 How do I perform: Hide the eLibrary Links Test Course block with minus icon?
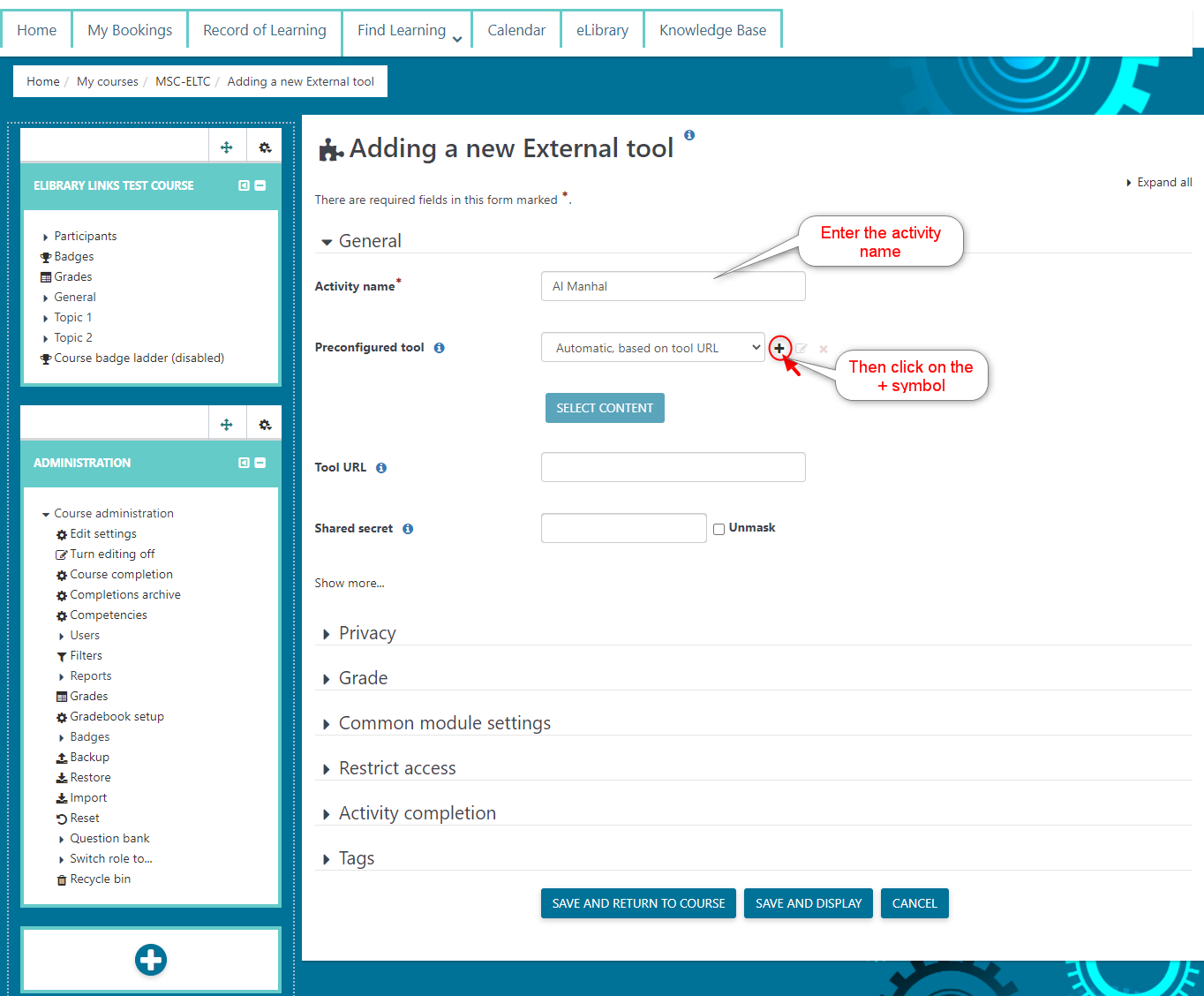coord(260,185)
